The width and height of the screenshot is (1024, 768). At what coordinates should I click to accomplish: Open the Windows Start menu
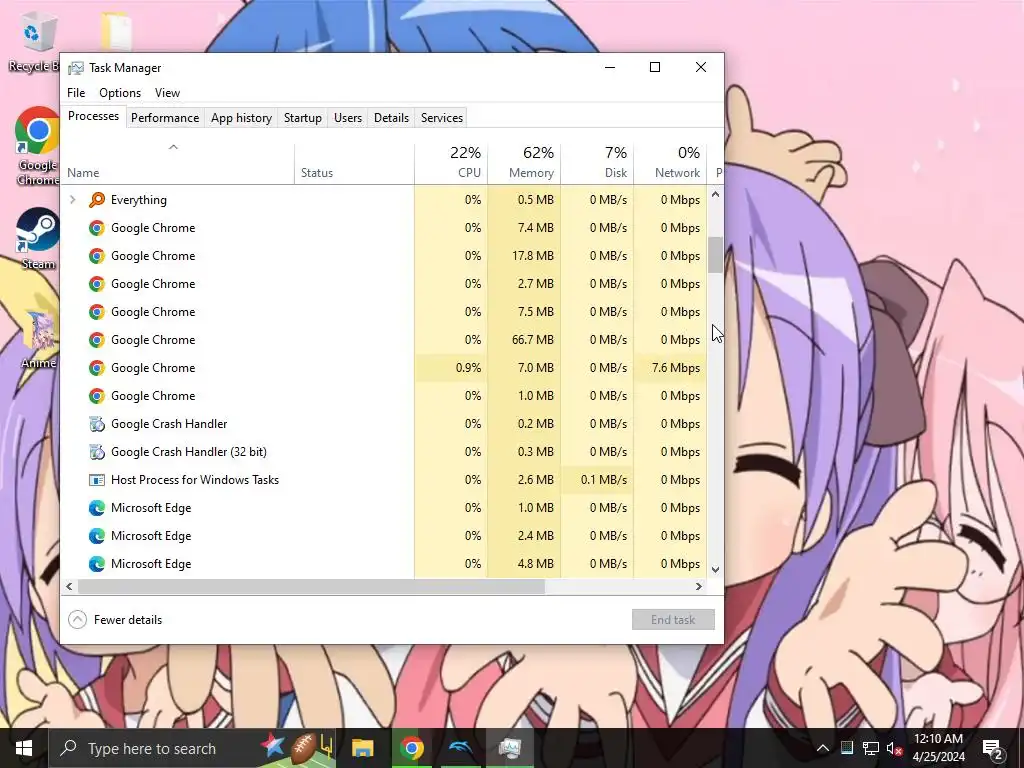click(24, 748)
